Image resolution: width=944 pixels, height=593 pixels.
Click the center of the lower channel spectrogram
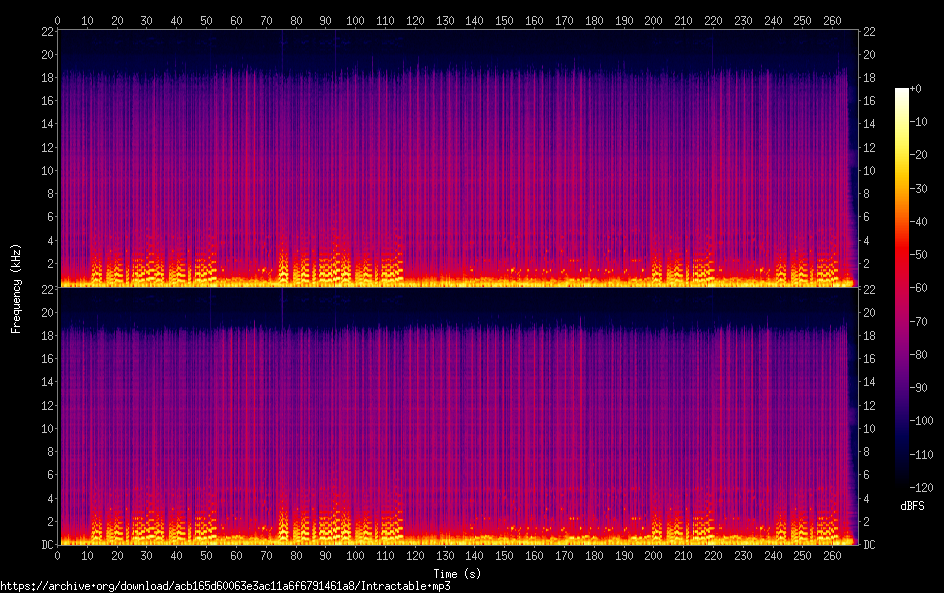pos(457,416)
